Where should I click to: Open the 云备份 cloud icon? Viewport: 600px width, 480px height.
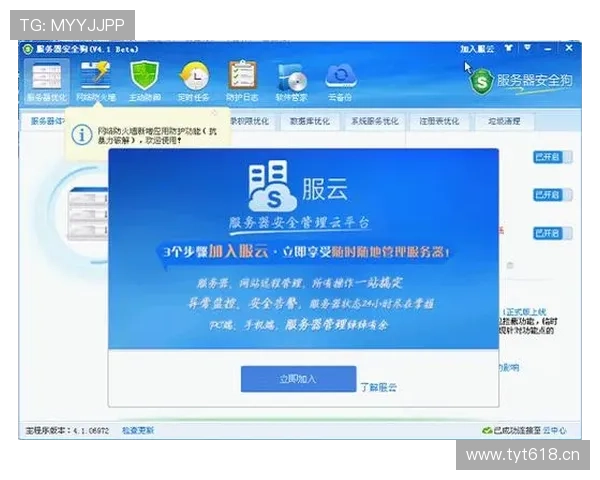(340, 81)
